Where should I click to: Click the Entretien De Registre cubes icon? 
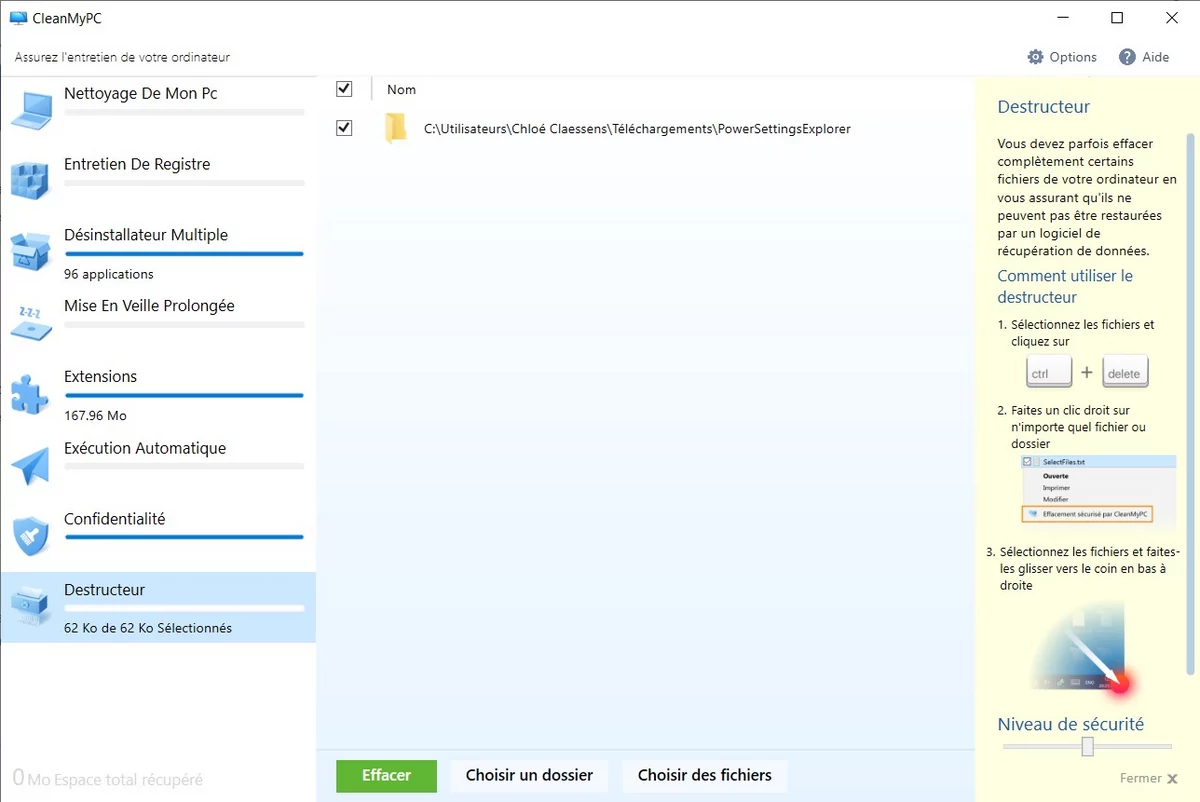click(30, 180)
